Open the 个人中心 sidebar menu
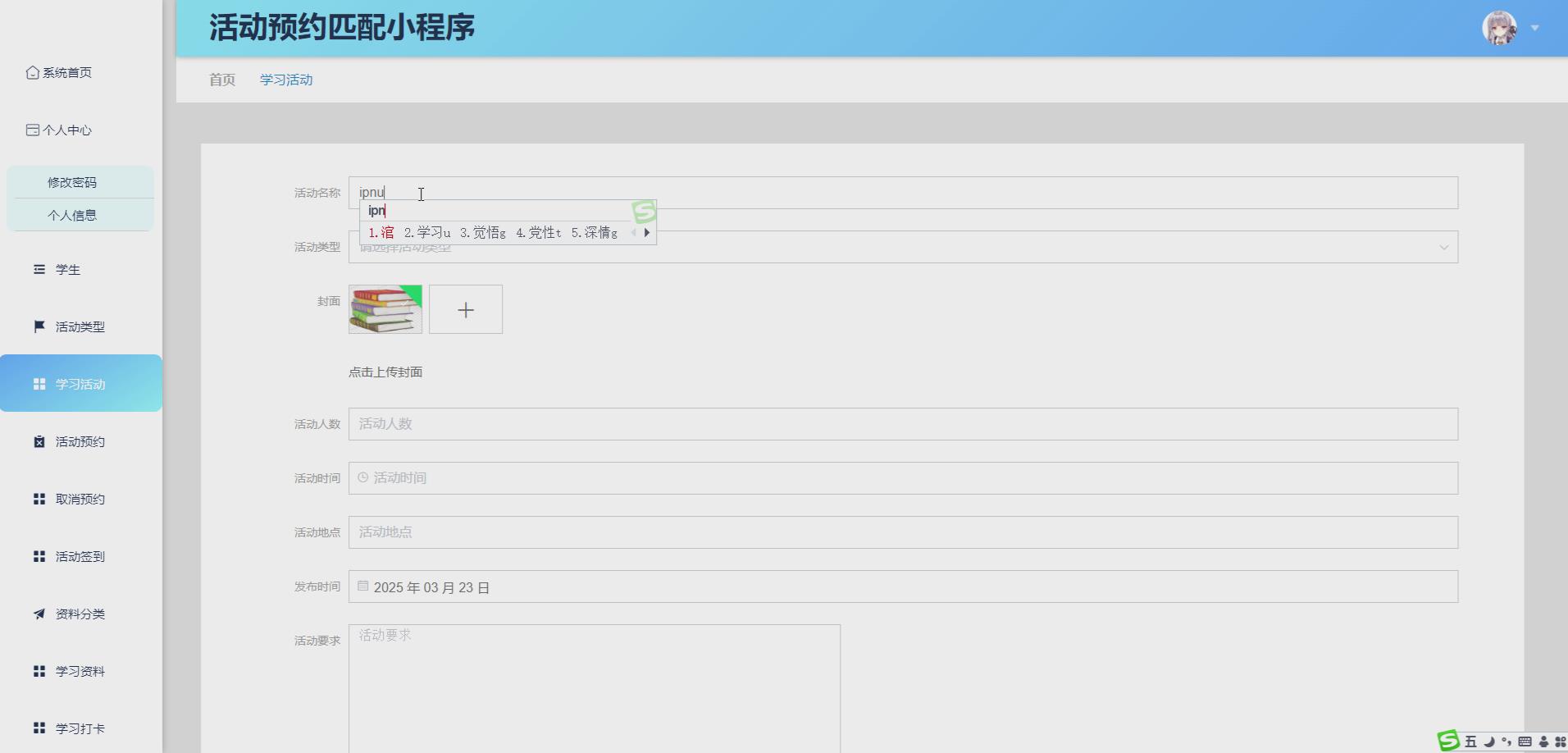This screenshot has height=753, width=1568. pyautogui.click(x=66, y=130)
